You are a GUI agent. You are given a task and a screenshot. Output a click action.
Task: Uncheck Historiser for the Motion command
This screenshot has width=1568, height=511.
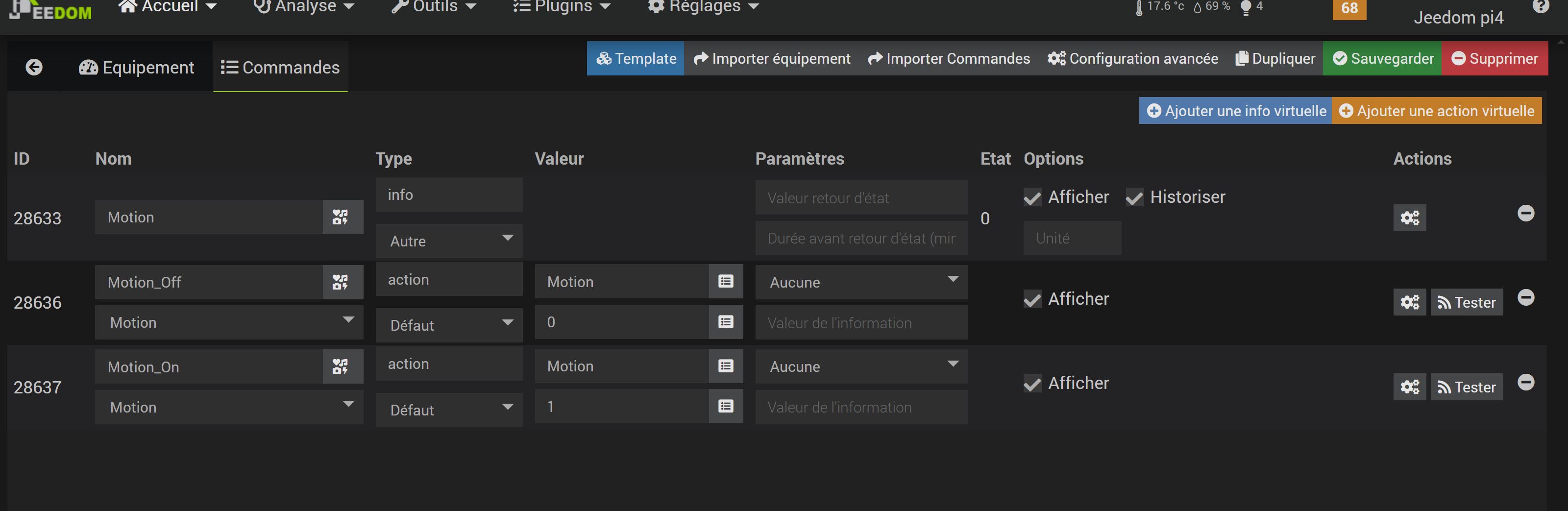coord(1134,198)
